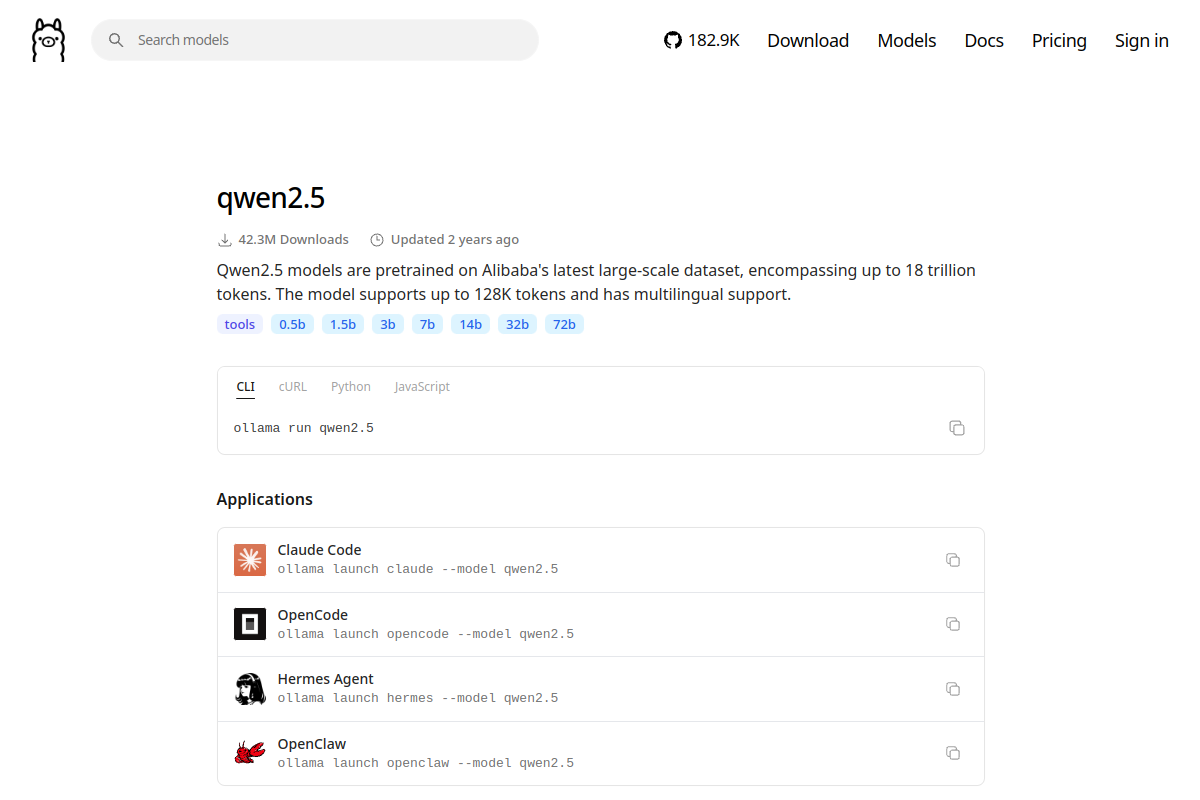Go to the Models page
Viewport: 1200px width, 800px height.
pos(907,40)
